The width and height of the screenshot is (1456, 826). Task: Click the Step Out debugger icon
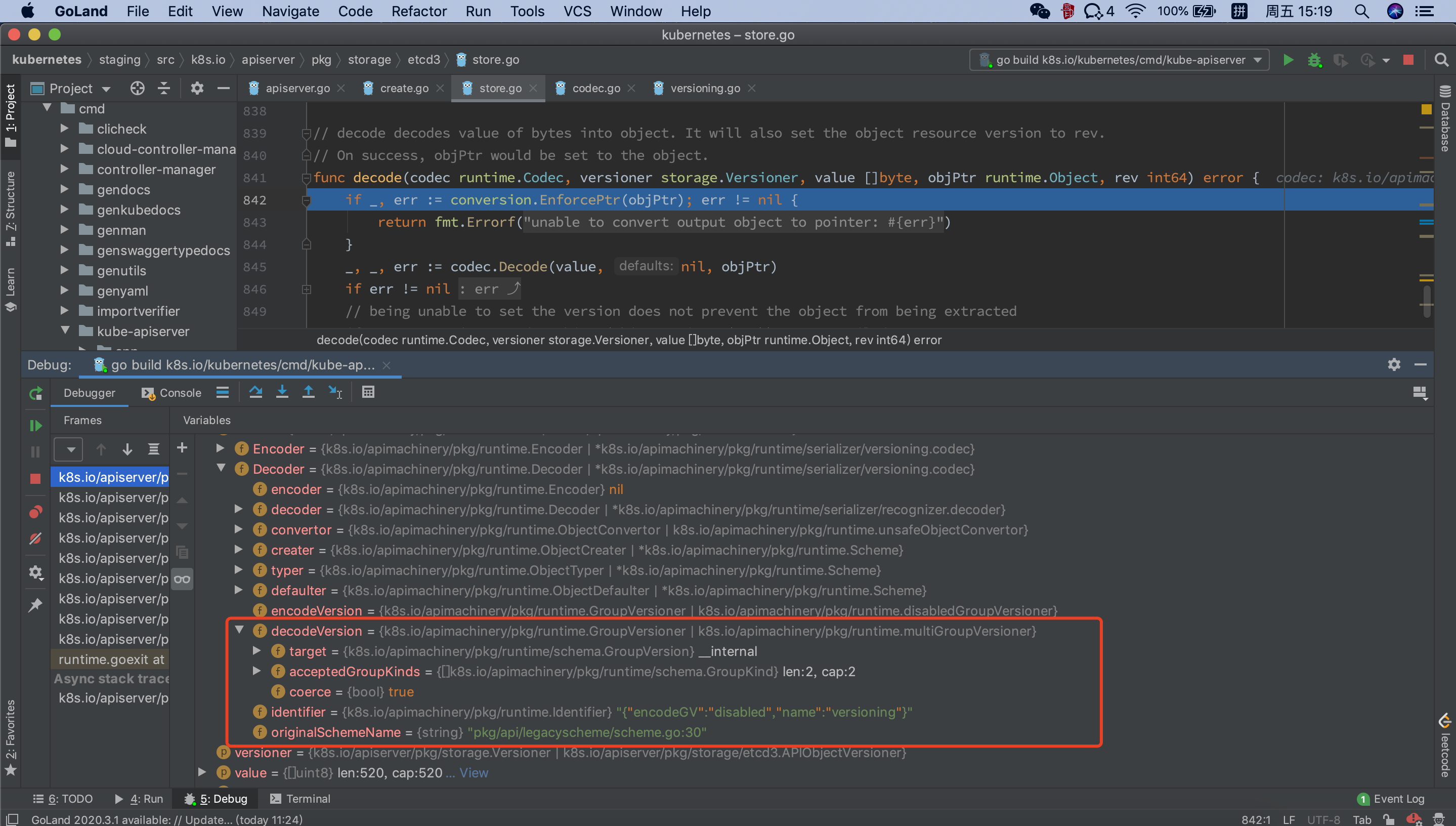[308, 392]
